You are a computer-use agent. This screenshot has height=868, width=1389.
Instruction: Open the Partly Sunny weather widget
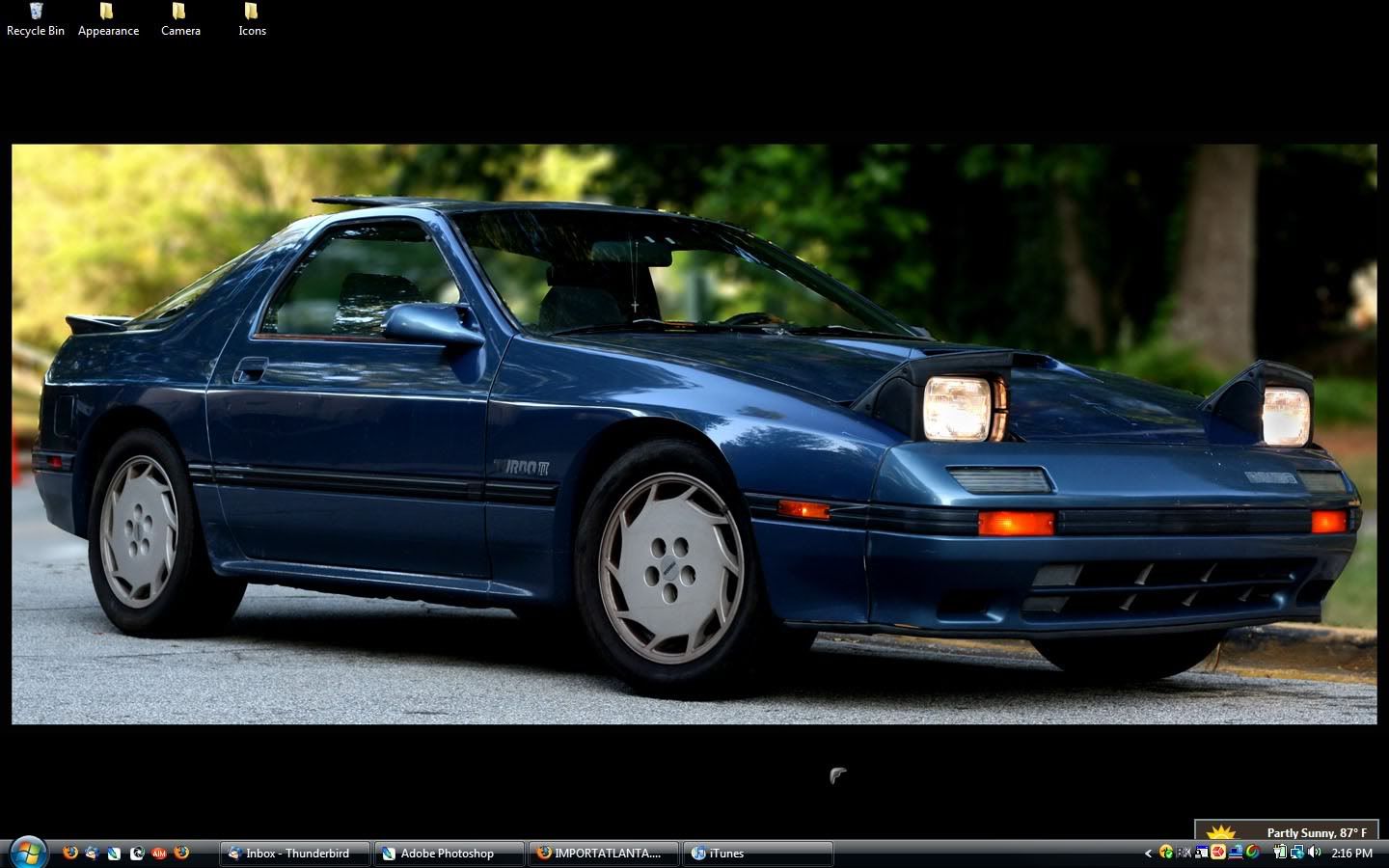pyautogui.click(x=1286, y=831)
